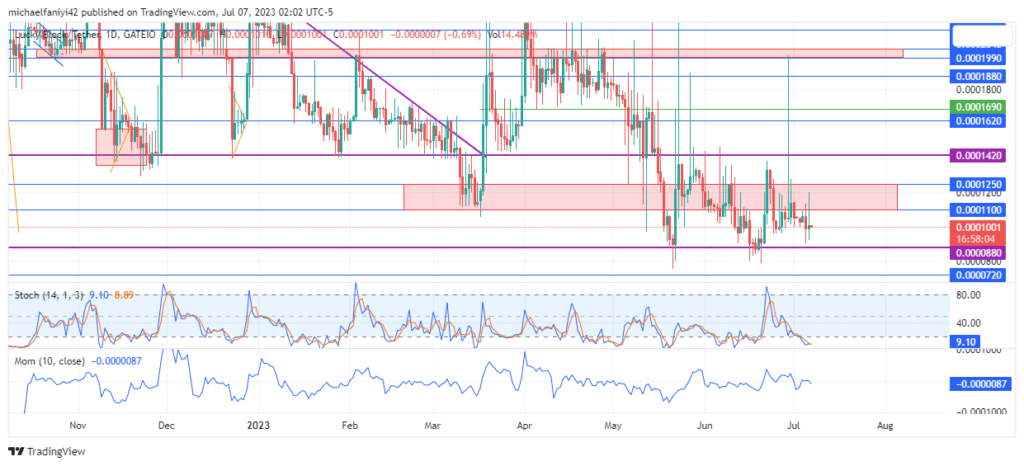Click the Mom (10, close) indicator label
The width and height of the screenshot is (1024, 466).
click(51, 360)
